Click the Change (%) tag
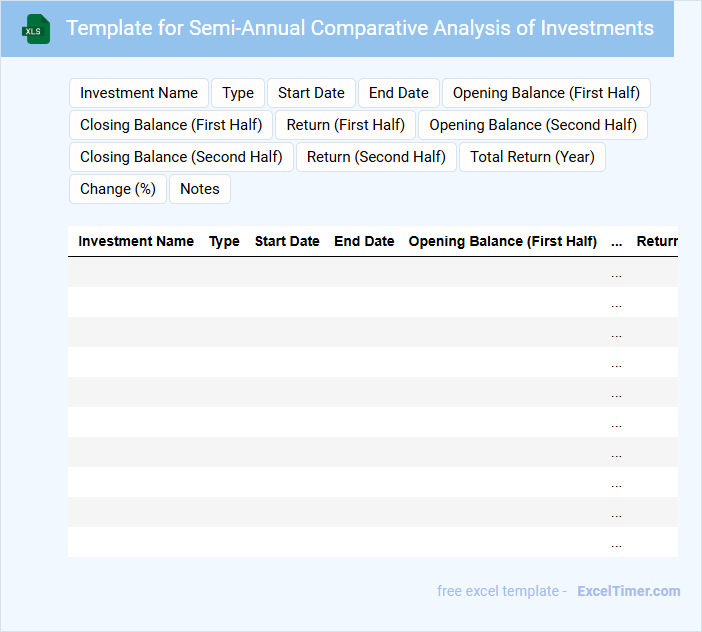 coord(118,189)
